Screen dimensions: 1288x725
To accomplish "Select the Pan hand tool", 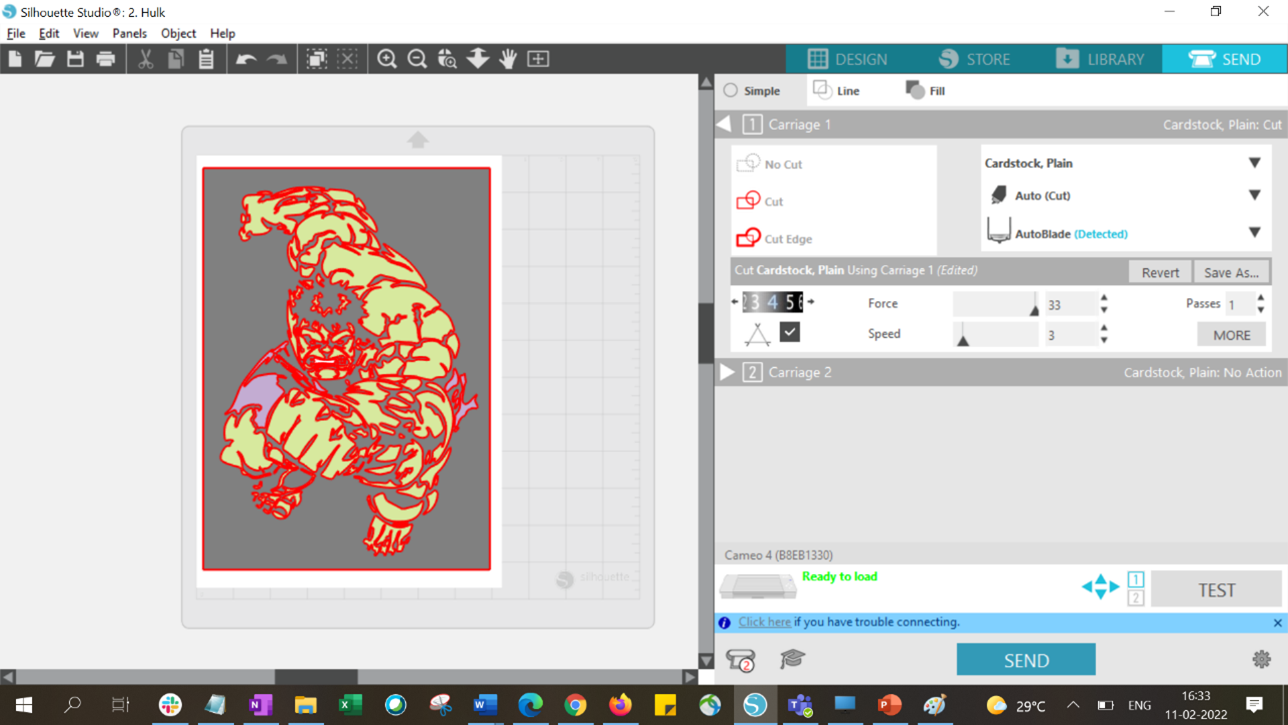I will [508, 59].
